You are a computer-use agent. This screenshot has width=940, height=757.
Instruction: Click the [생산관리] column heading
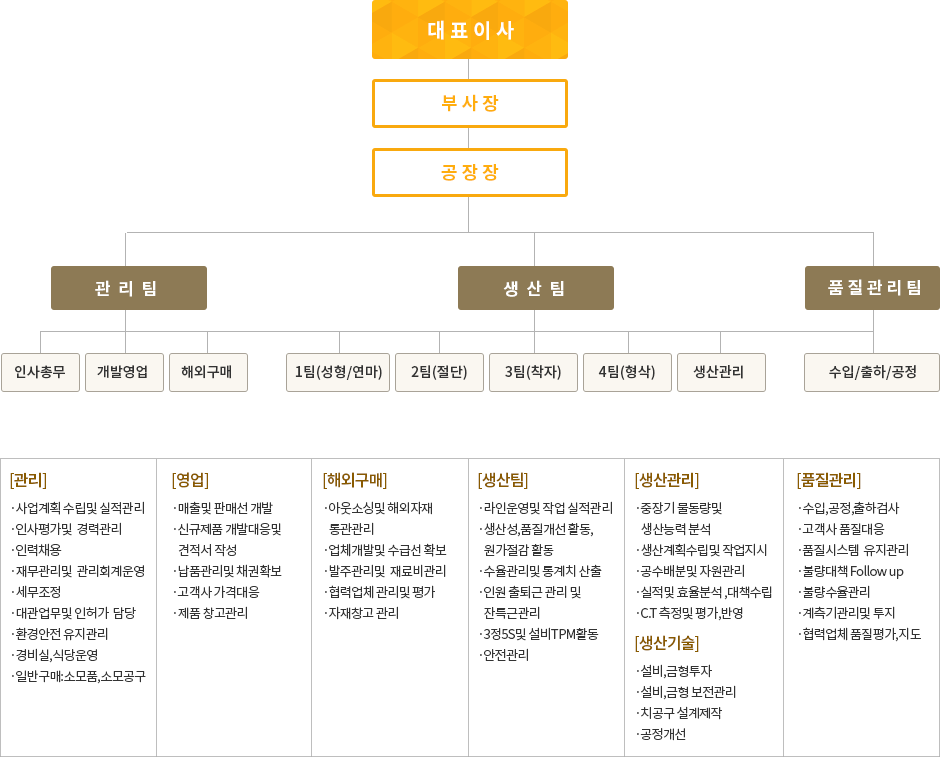click(x=667, y=480)
